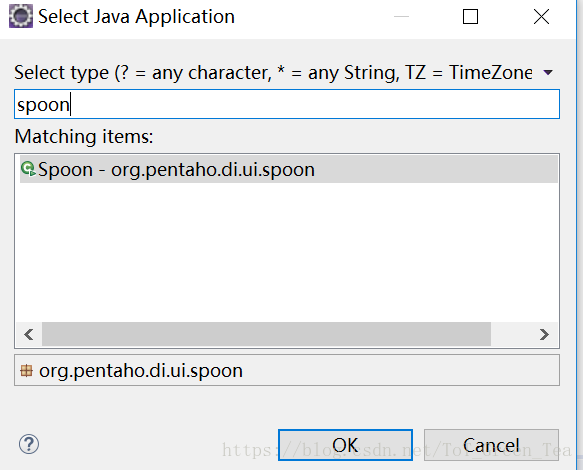Click the right arrow of horizontal scrollbar

coord(544,334)
